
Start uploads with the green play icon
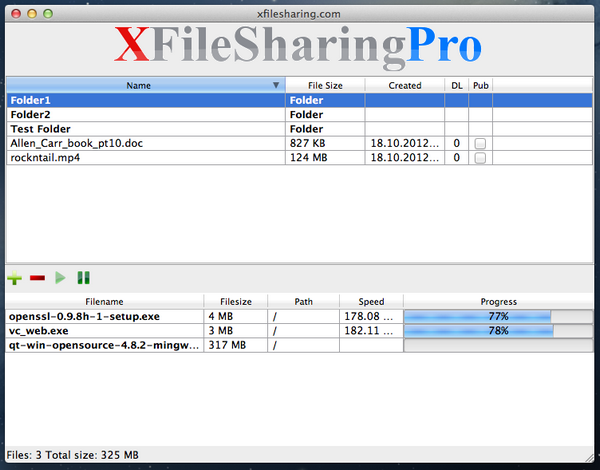pos(60,278)
